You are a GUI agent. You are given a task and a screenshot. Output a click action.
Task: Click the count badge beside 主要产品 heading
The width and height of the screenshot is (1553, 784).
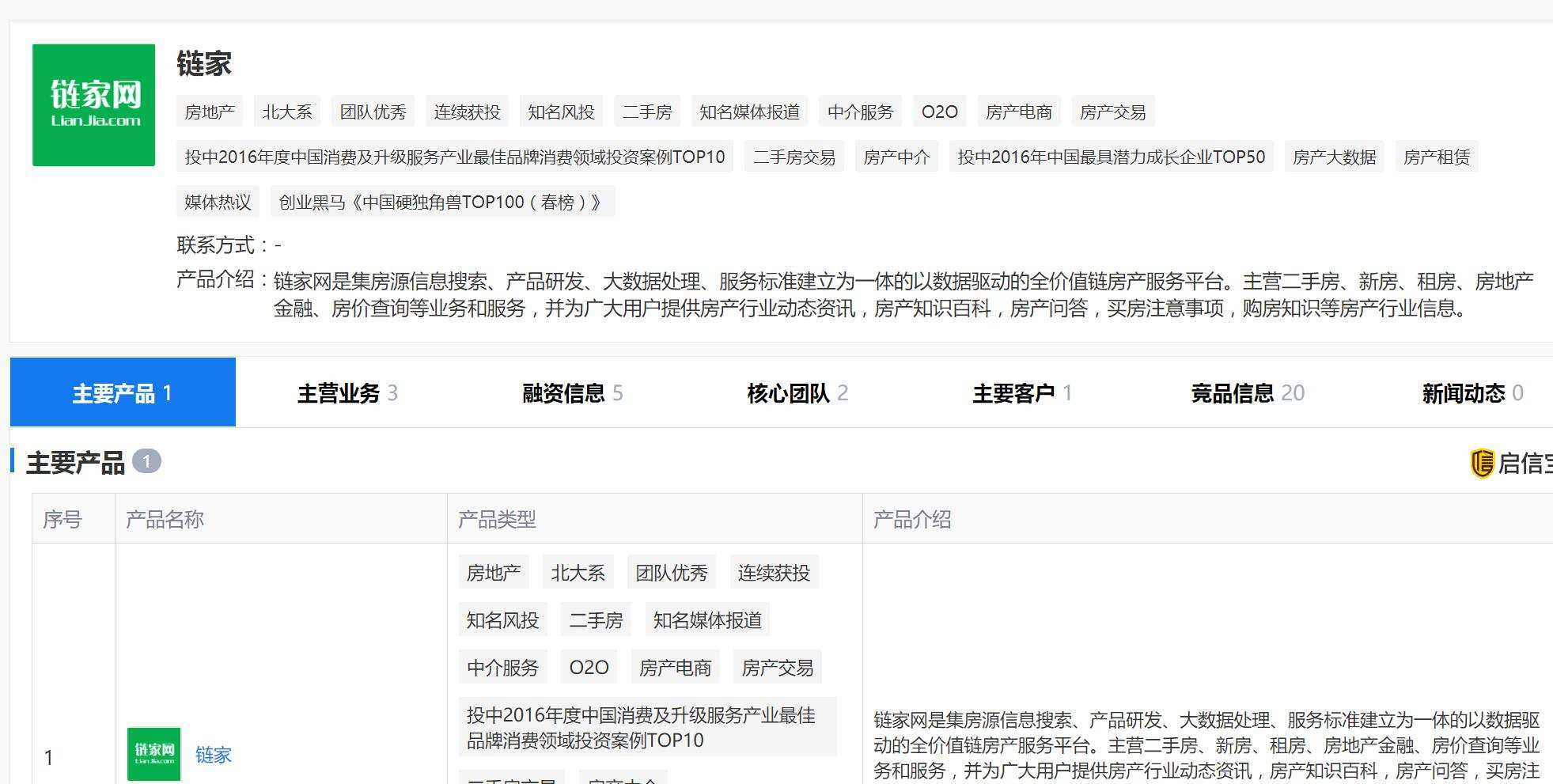coord(146,461)
